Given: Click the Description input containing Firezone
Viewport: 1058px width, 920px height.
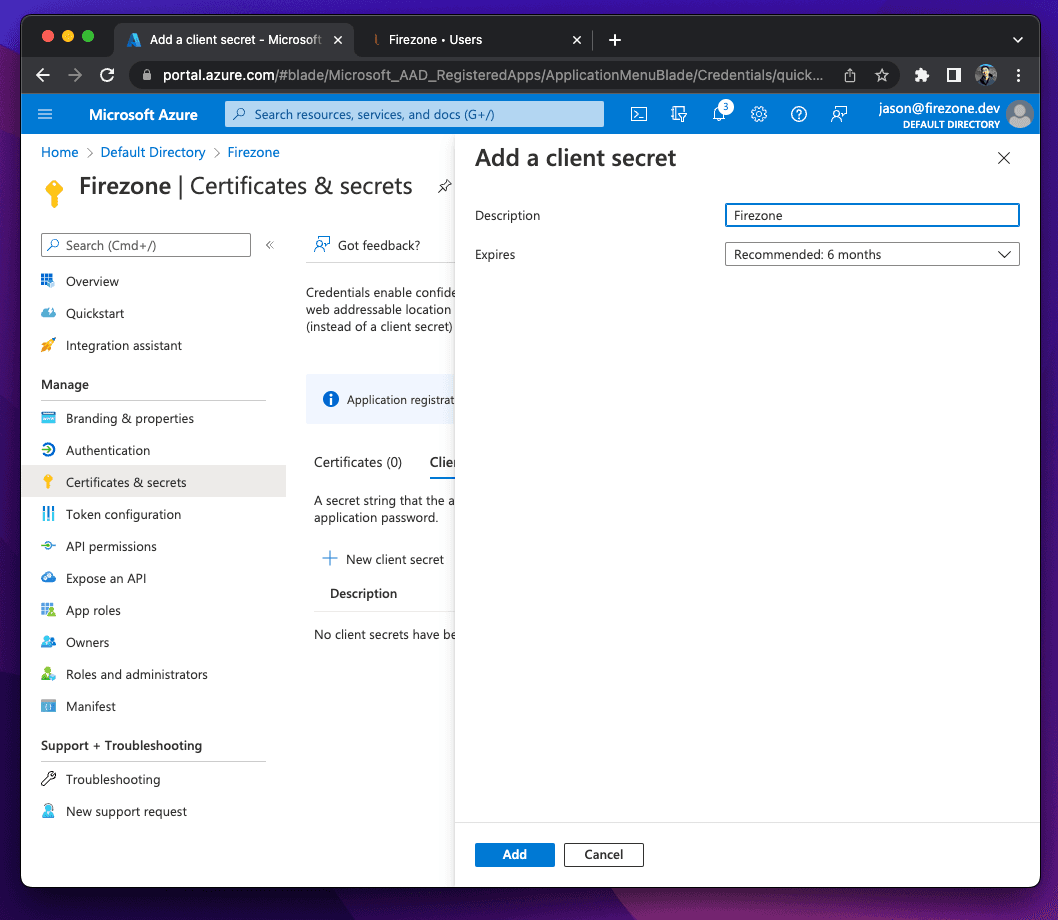Looking at the screenshot, I should [x=871, y=215].
